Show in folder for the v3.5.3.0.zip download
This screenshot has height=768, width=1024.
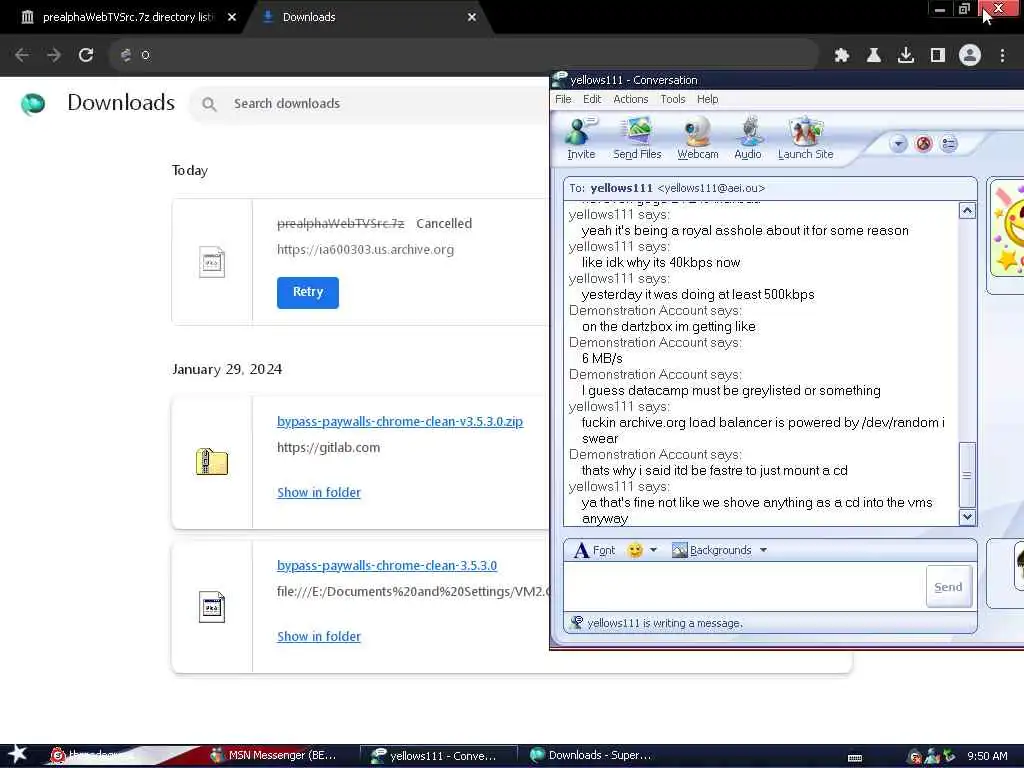(x=319, y=492)
